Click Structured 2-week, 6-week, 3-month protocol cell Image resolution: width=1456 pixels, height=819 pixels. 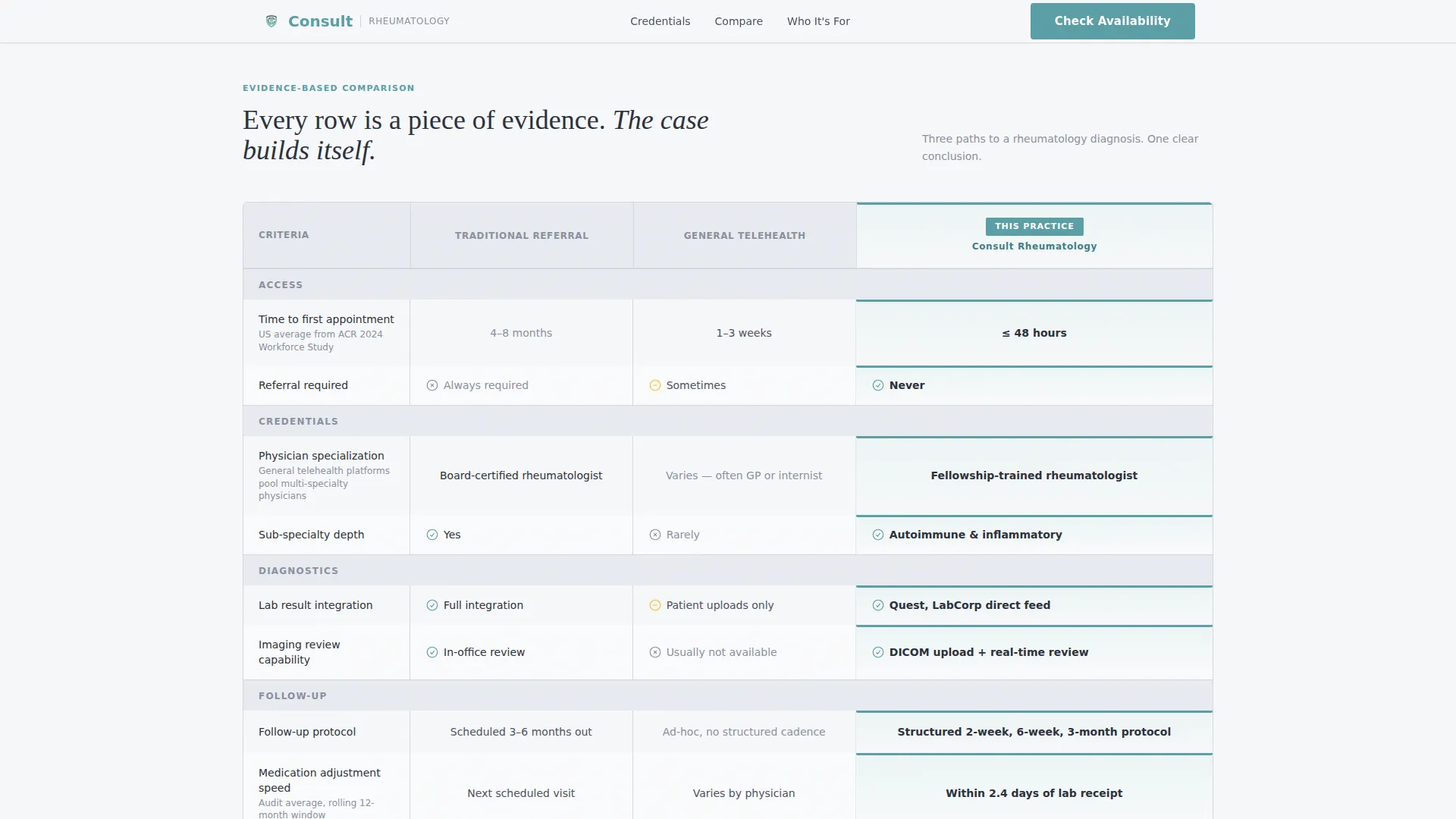[1034, 732]
